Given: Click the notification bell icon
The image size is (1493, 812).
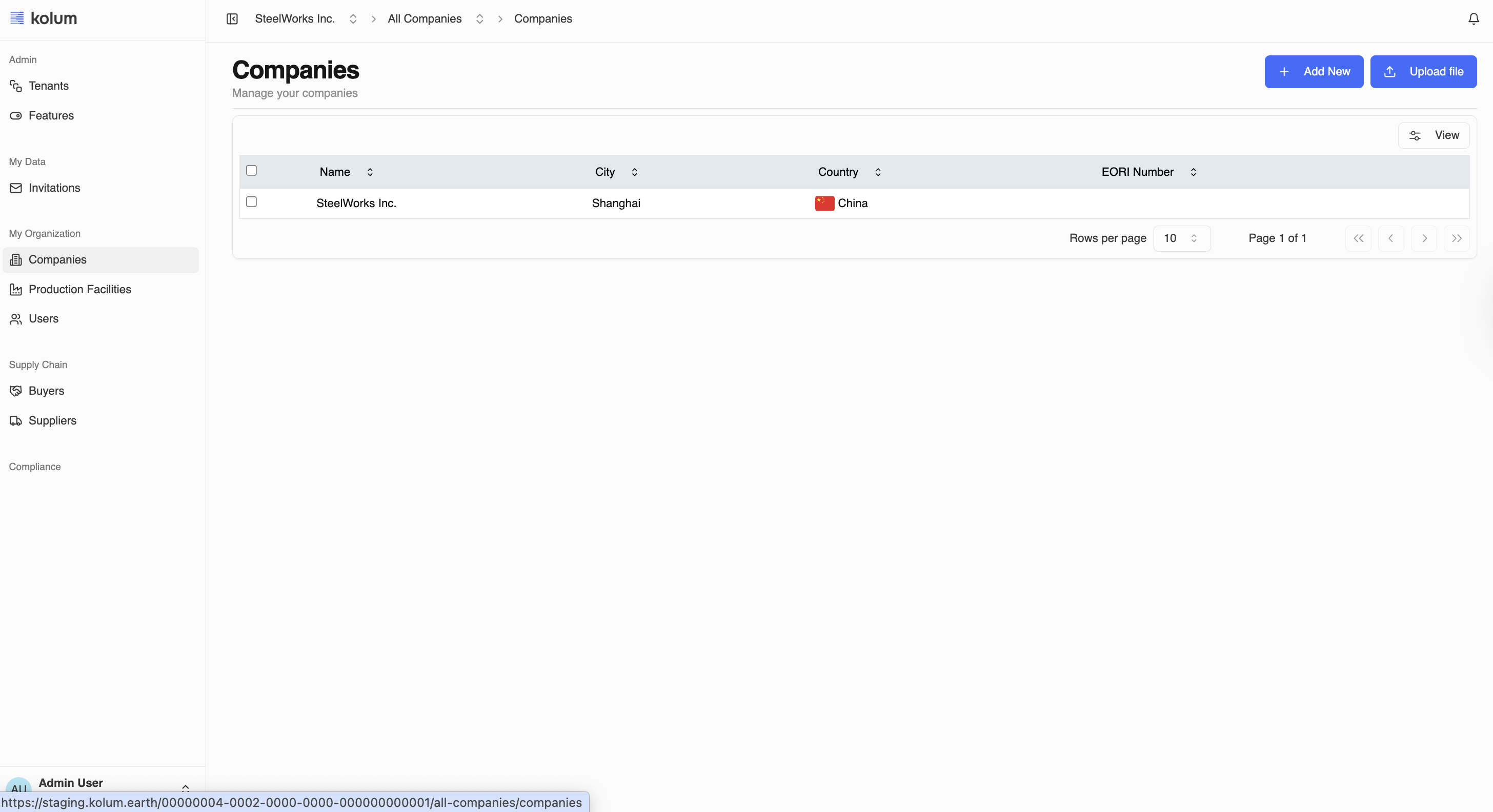Looking at the screenshot, I should point(1474,19).
